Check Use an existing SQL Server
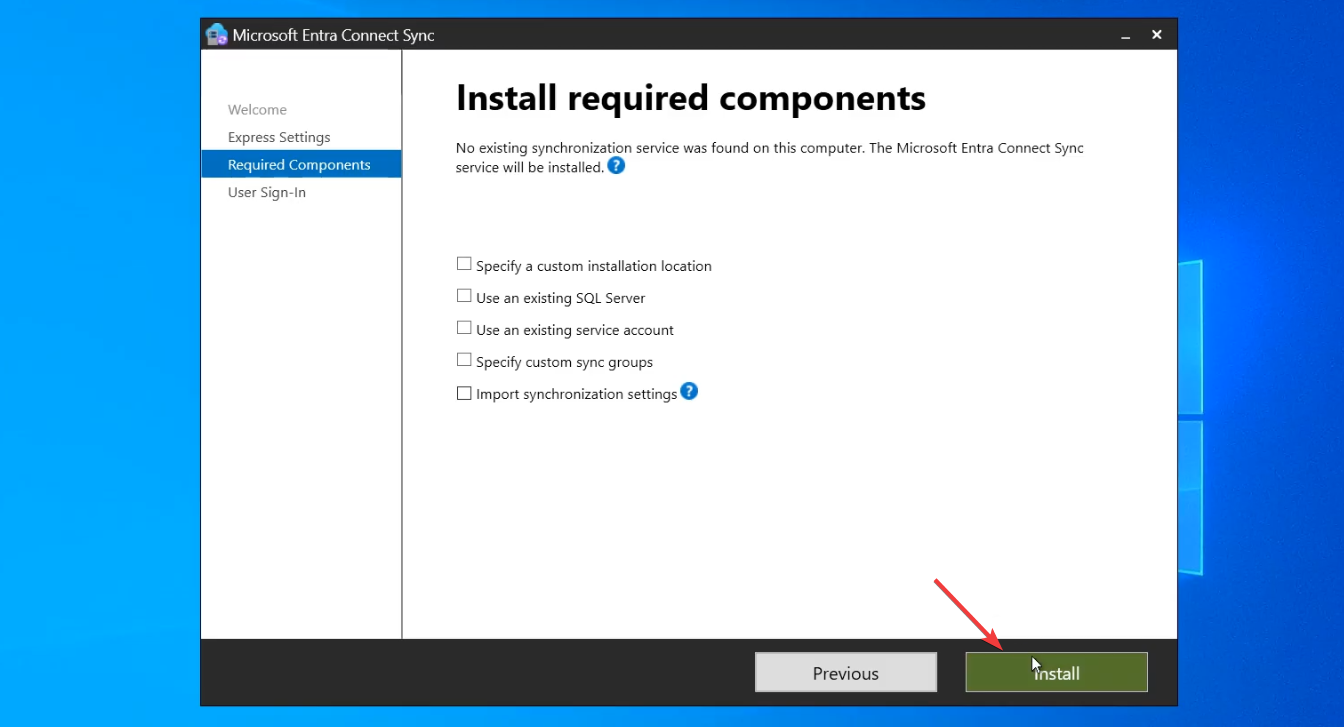 pos(464,296)
